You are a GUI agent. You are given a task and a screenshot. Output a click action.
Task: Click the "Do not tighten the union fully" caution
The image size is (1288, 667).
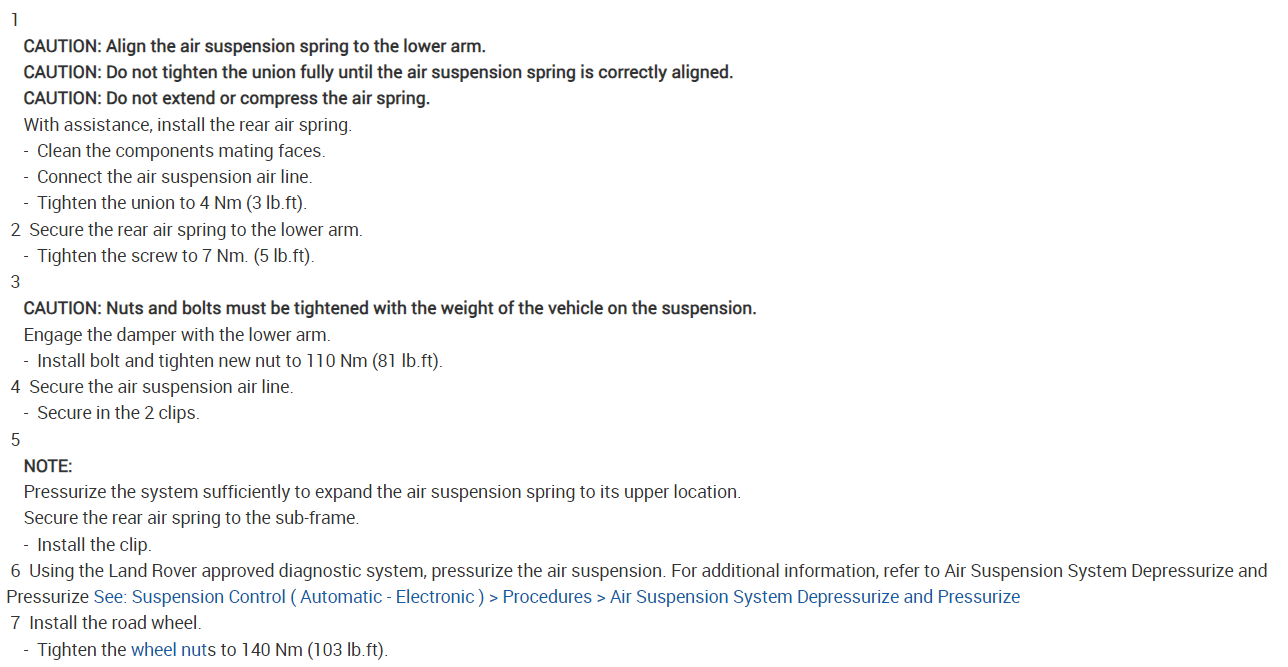(x=378, y=72)
